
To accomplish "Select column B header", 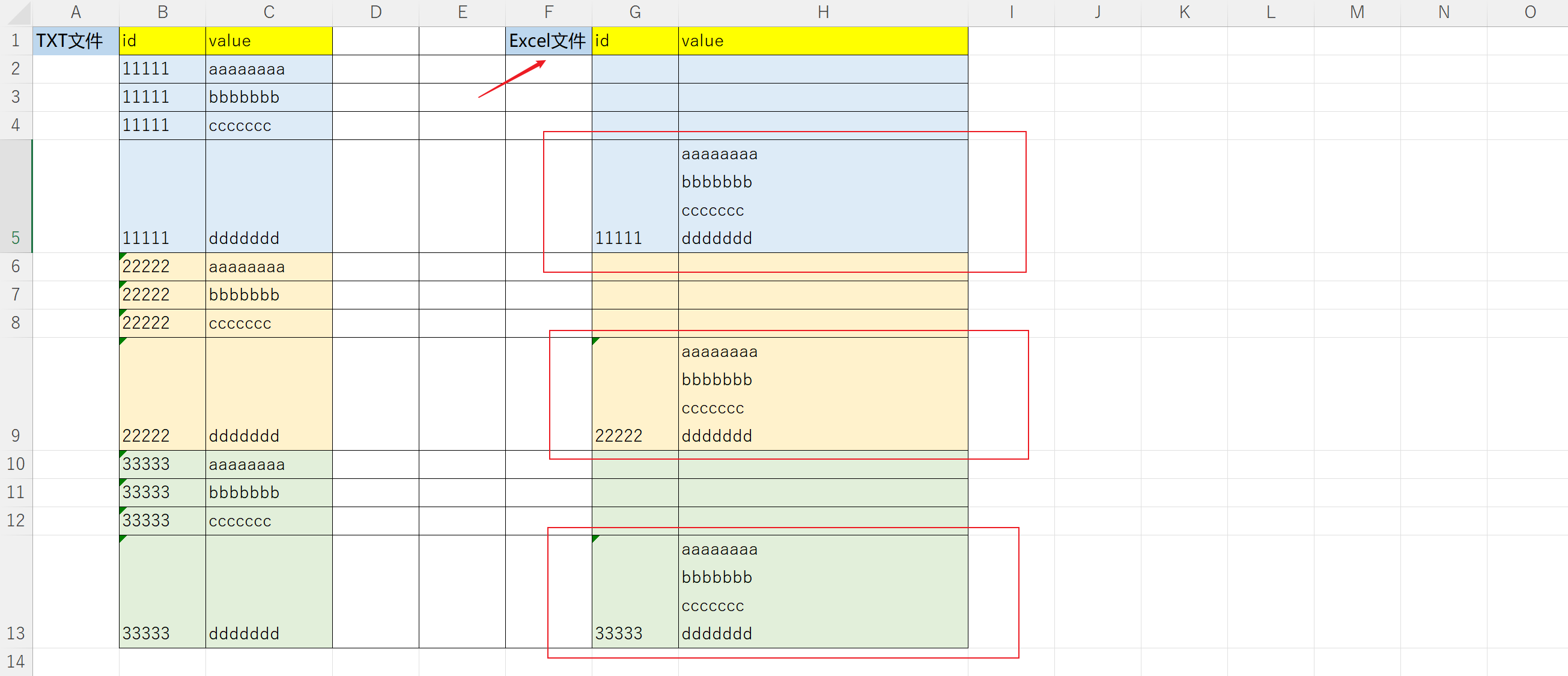I will pyautogui.click(x=163, y=12).
